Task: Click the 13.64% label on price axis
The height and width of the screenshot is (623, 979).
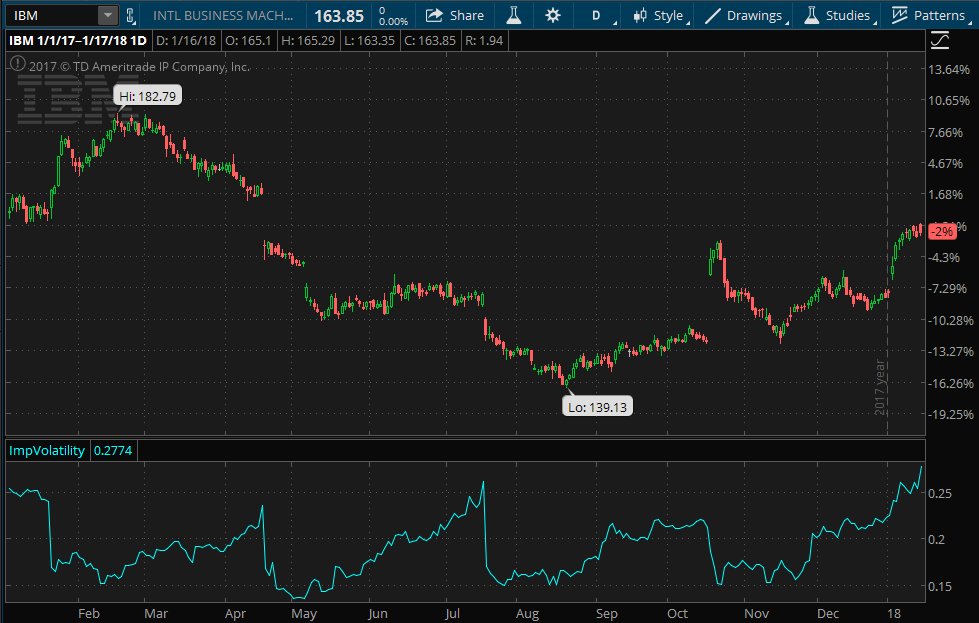Action: click(949, 69)
